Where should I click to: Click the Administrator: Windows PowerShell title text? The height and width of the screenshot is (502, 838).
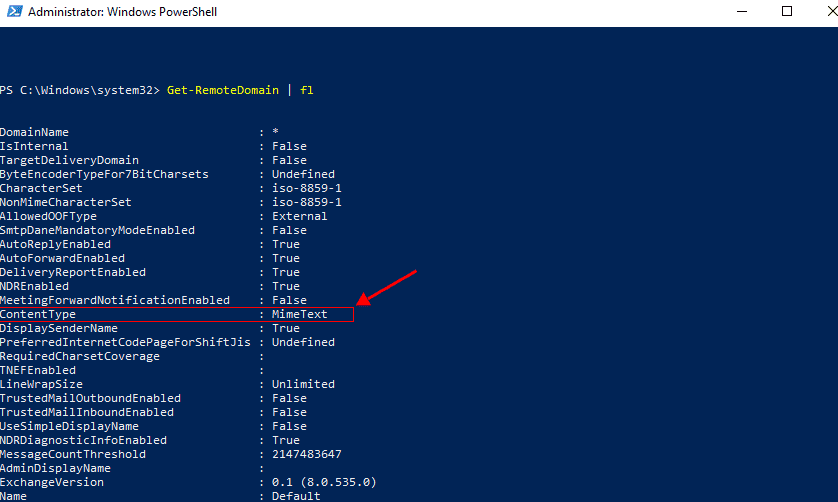click(122, 12)
